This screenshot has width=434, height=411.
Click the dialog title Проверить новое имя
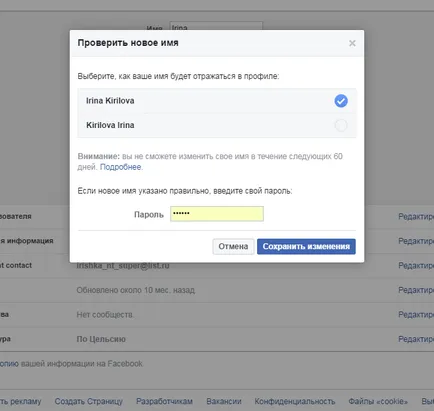pyautogui.click(x=128, y=43)
